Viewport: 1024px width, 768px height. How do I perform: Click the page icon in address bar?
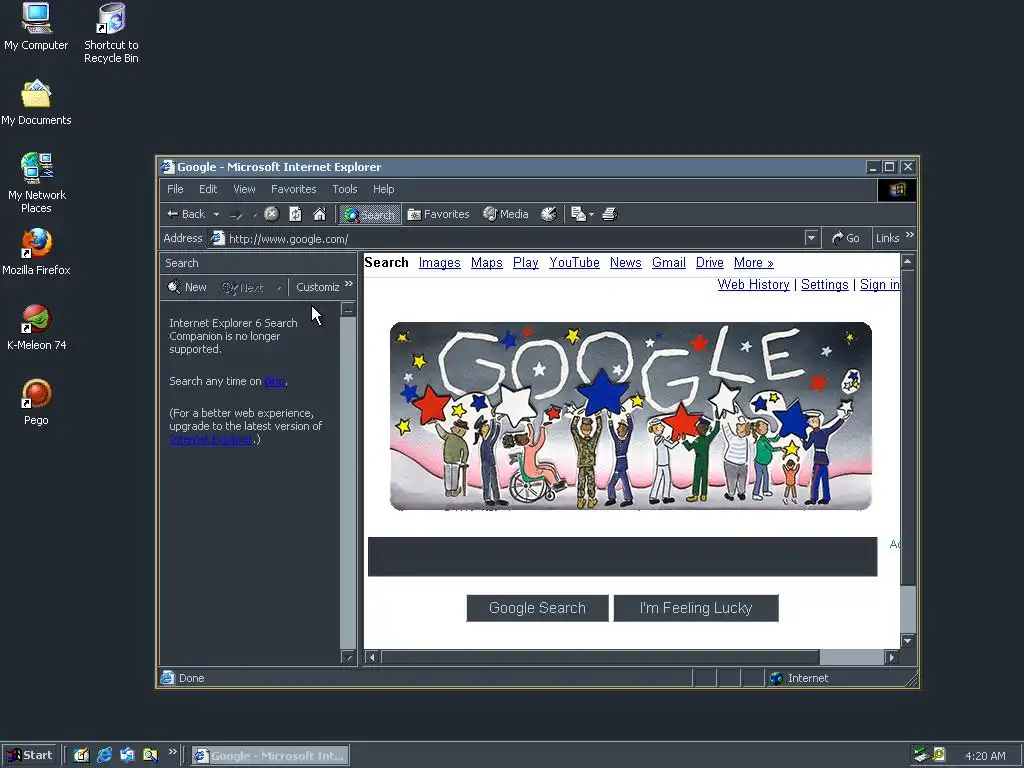[x=217, y=238]
